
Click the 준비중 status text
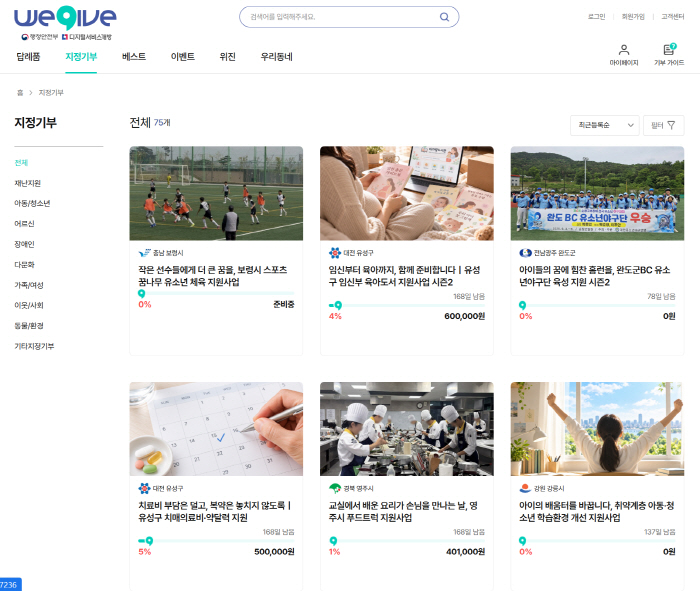click(x=283, y=304)
